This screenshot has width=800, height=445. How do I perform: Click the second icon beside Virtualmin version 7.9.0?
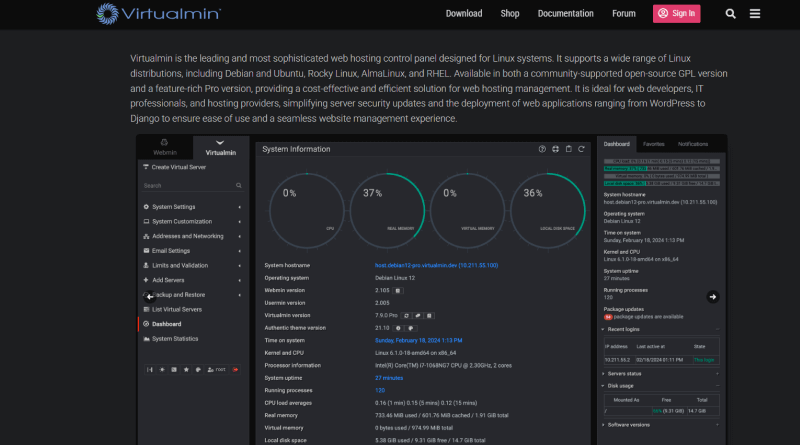coord(418,316)
